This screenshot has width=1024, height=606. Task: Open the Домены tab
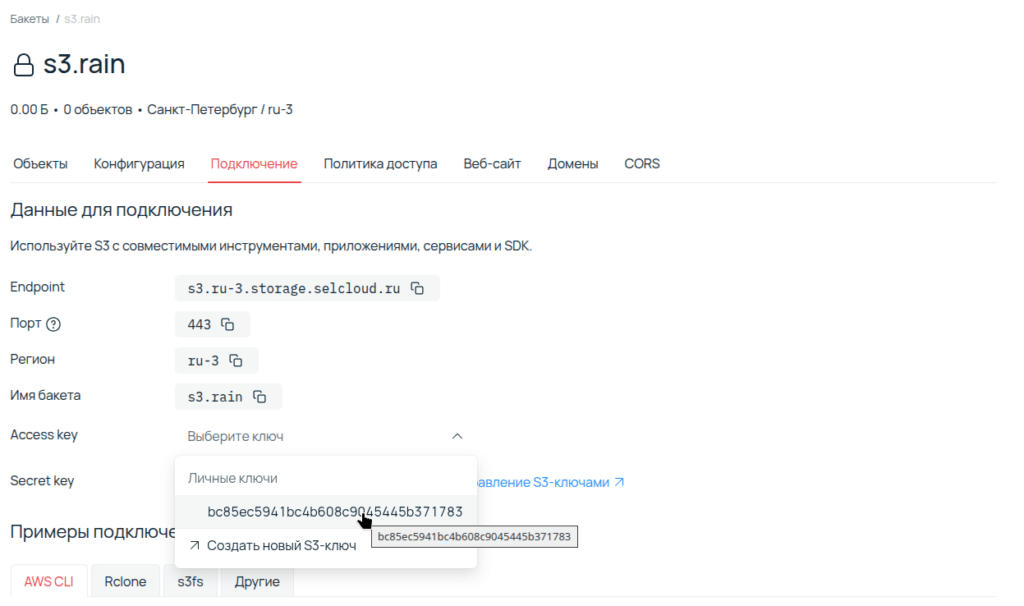[573, 164]
